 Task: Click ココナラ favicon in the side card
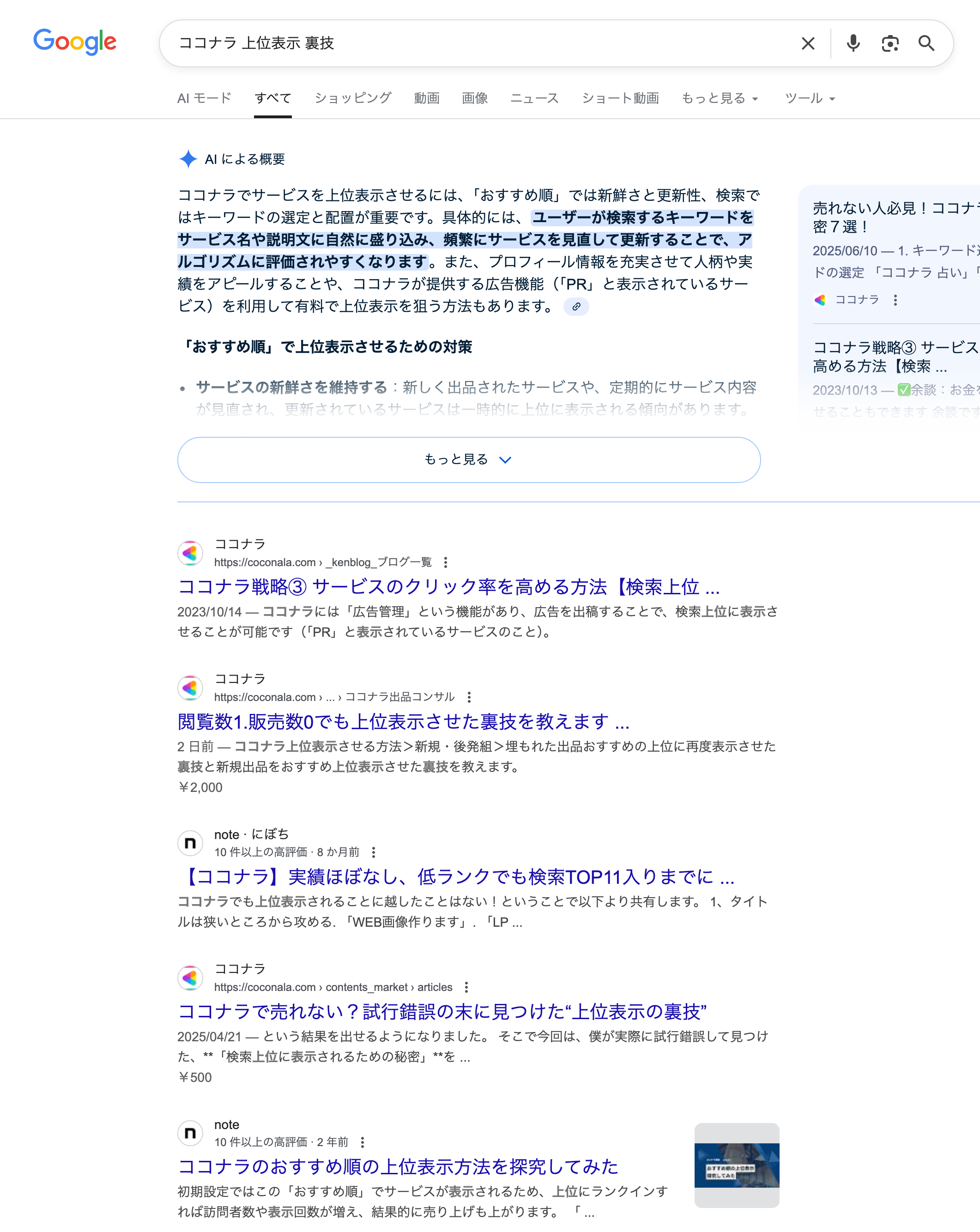[820, 299]
